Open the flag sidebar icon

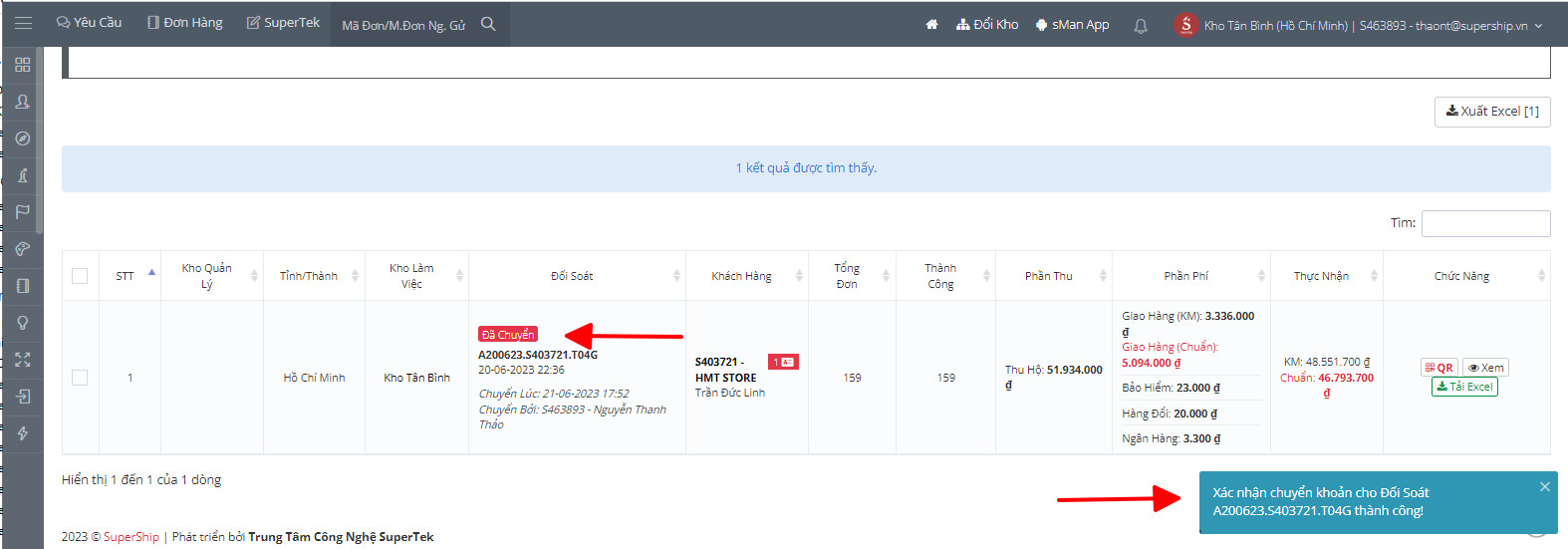(23, 212)
